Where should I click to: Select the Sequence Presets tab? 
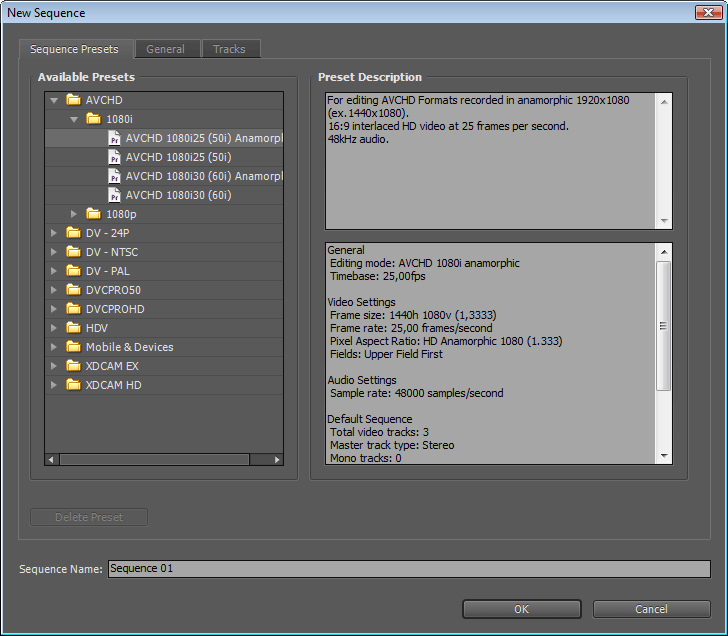74,49
